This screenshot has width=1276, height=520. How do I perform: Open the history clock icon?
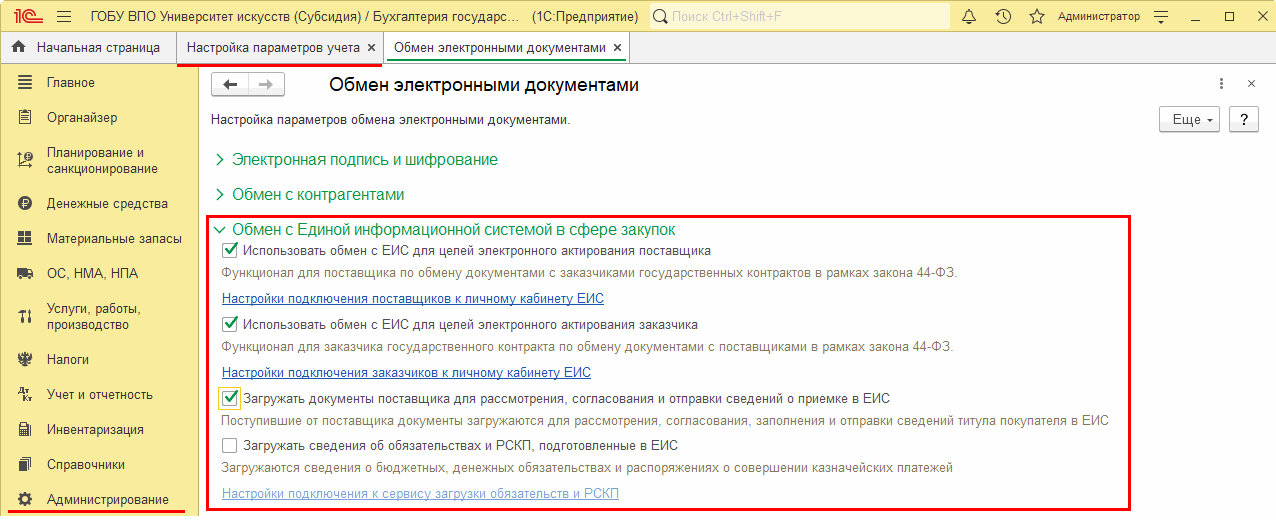1003,17
